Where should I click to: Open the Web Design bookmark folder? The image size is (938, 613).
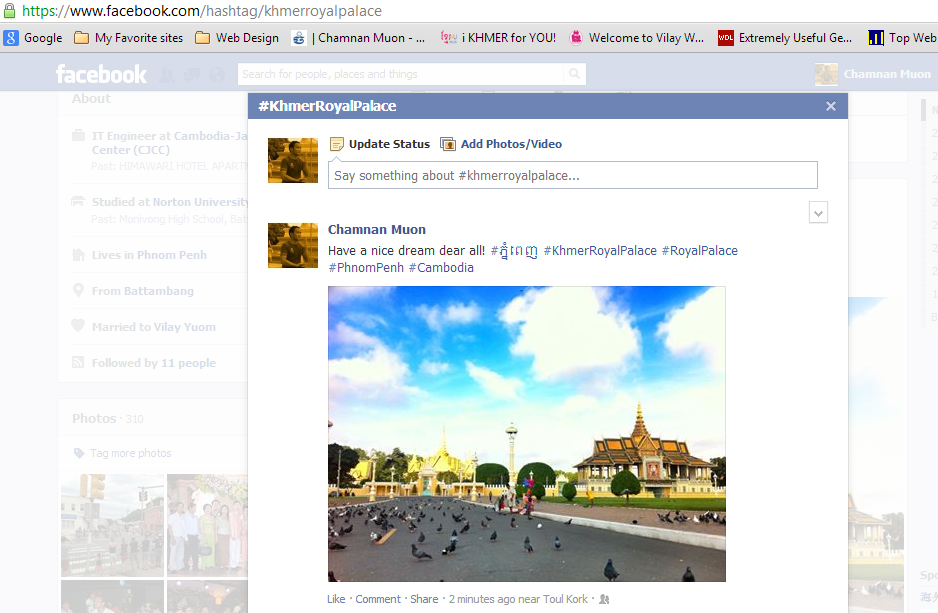click(x=237, y=38)
